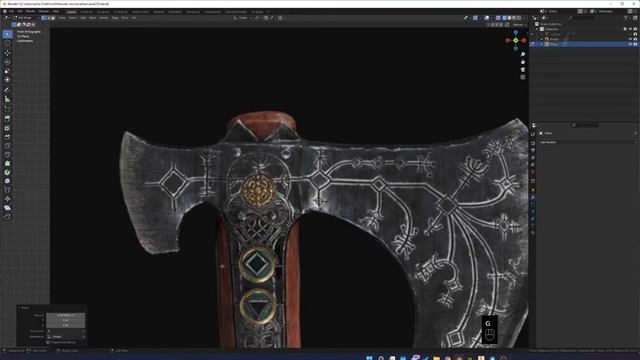
Task: Enable edge select mode
Action: [48, 18]
